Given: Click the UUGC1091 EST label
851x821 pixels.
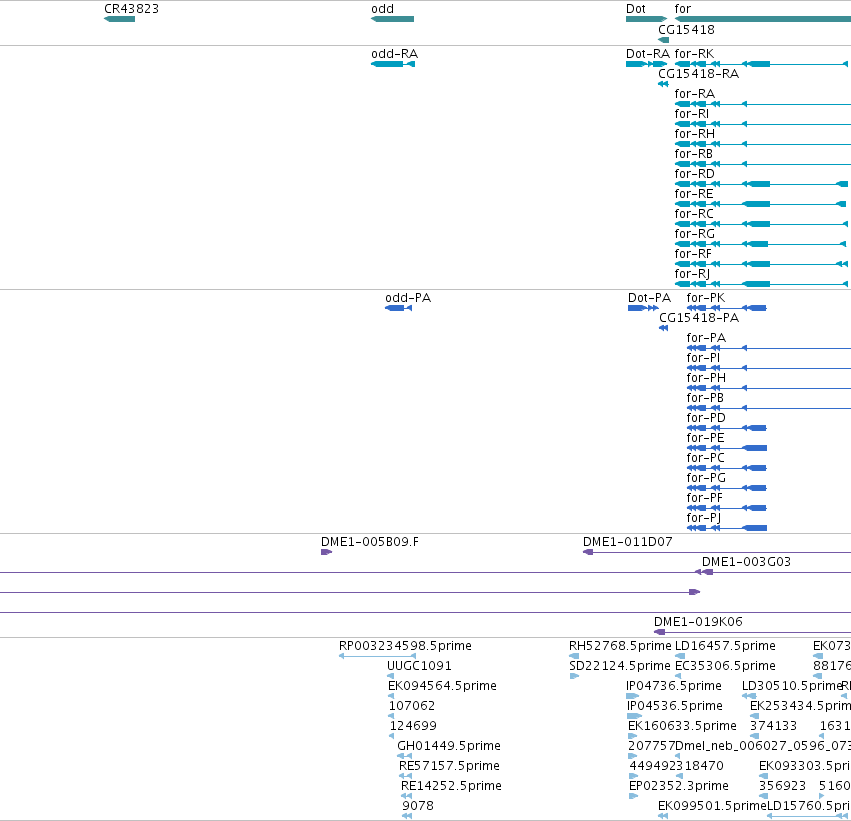Looking at the screenshot, I should tap(419, 666).
